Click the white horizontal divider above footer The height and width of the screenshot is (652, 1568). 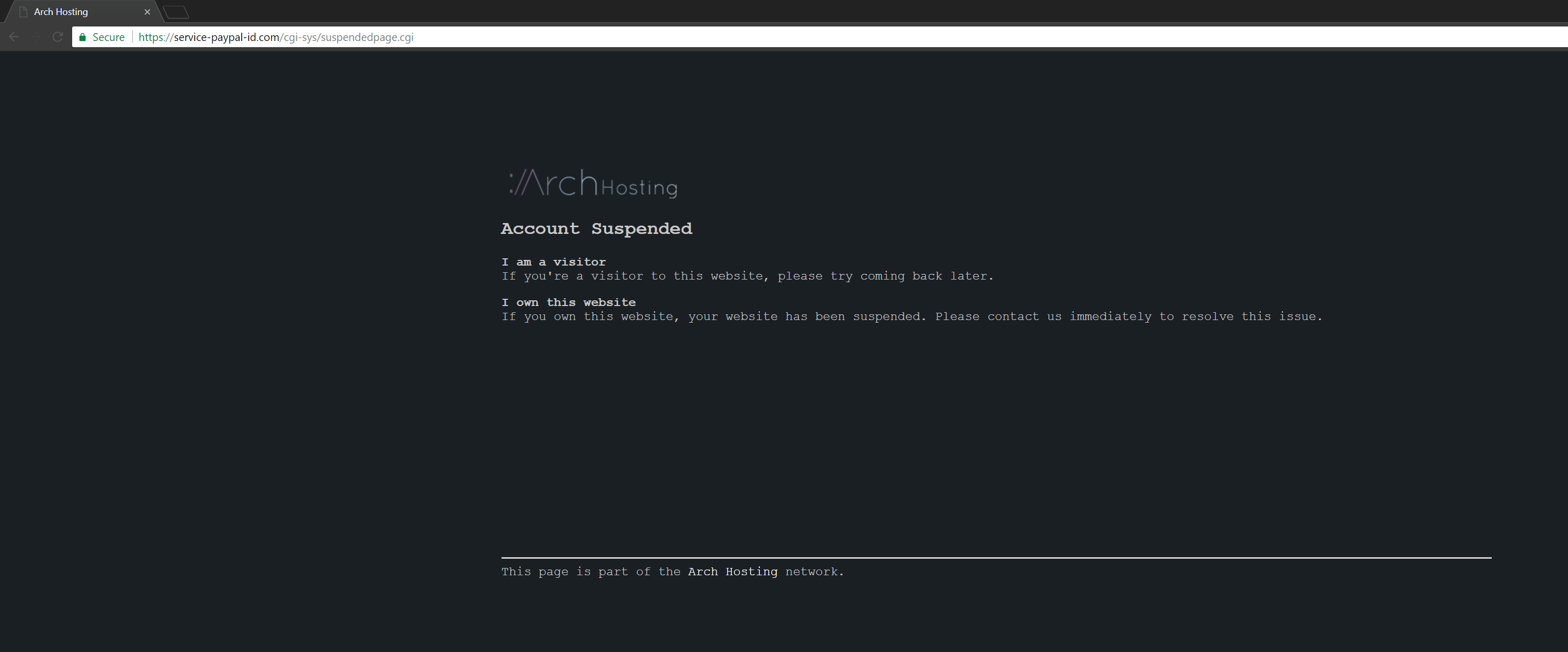point(996,557)
